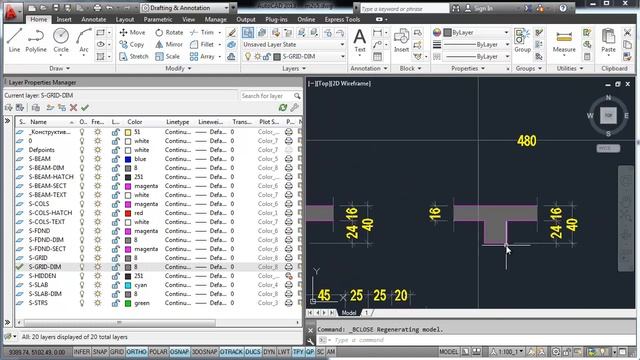Click the green color swatch of S-STRS
The image size is (640, 360).
pos(128,303)
